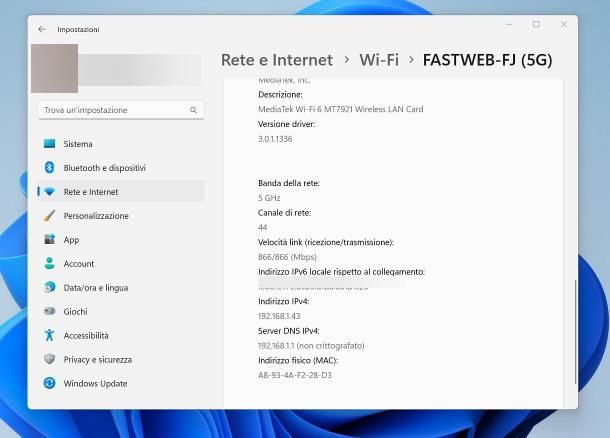Viewport: 610px width, 438px height.
Task: Click the Server DNS IPv4 label
Action: click(x=289, y=331)
